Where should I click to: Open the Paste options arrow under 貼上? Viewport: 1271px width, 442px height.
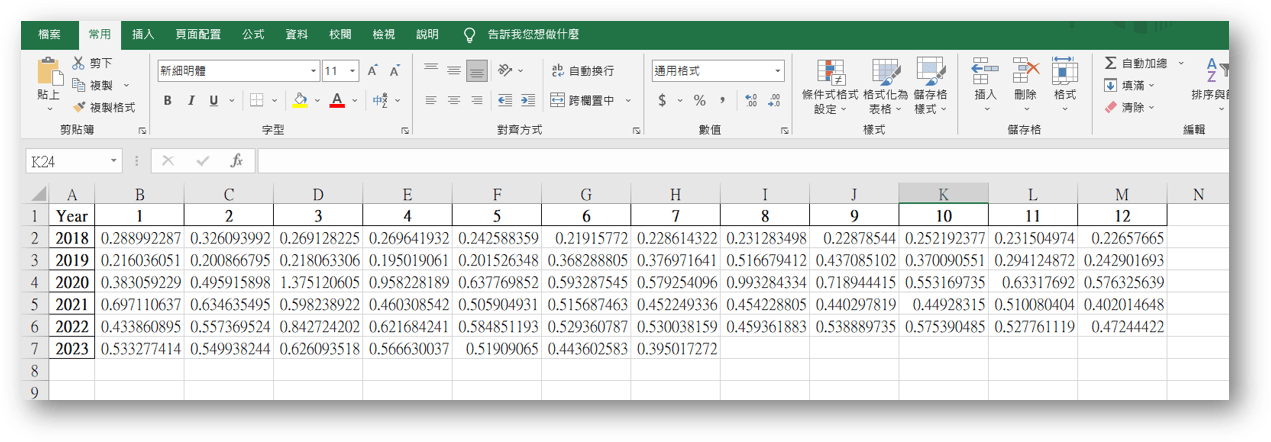point(48,107)
